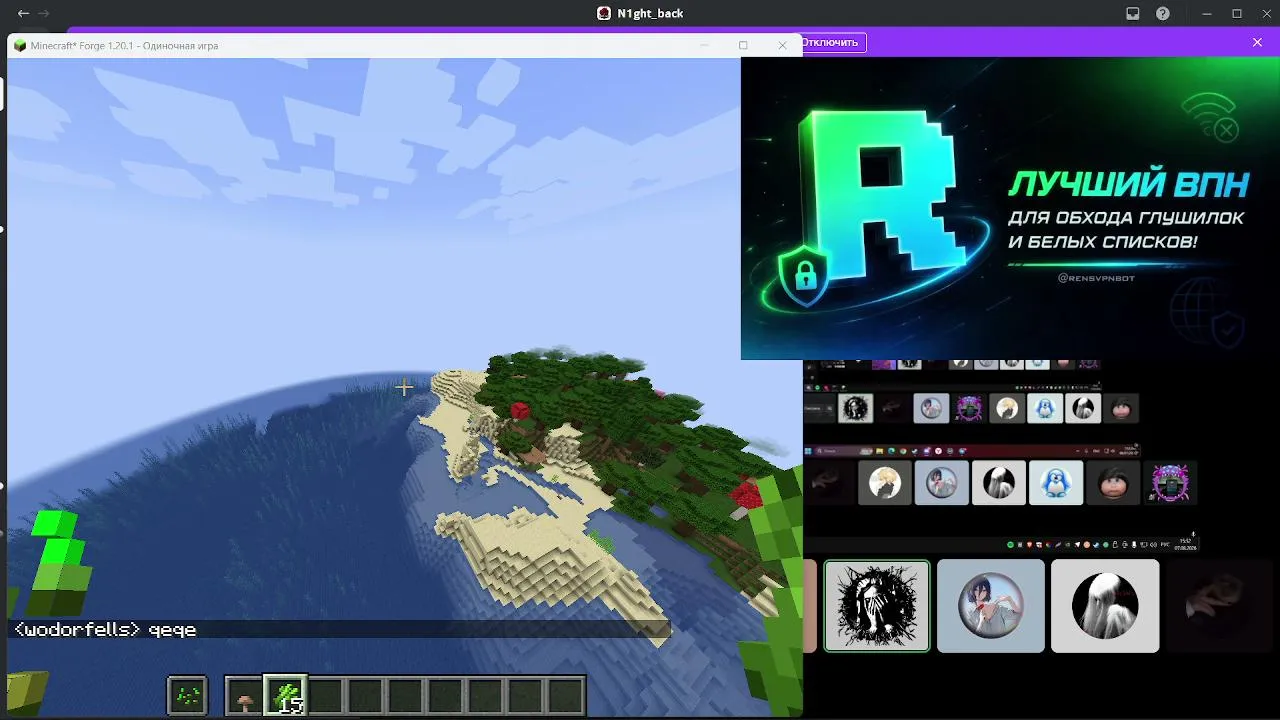Click the penguin tile directly above the mini taskbar
This screenshot has width=1280, height=720.
(x=1045, y=408)
